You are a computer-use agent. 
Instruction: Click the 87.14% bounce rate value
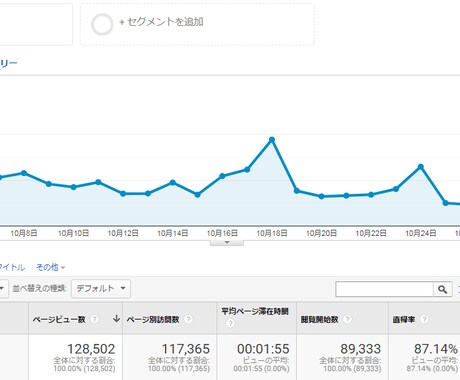coord(436,349)
